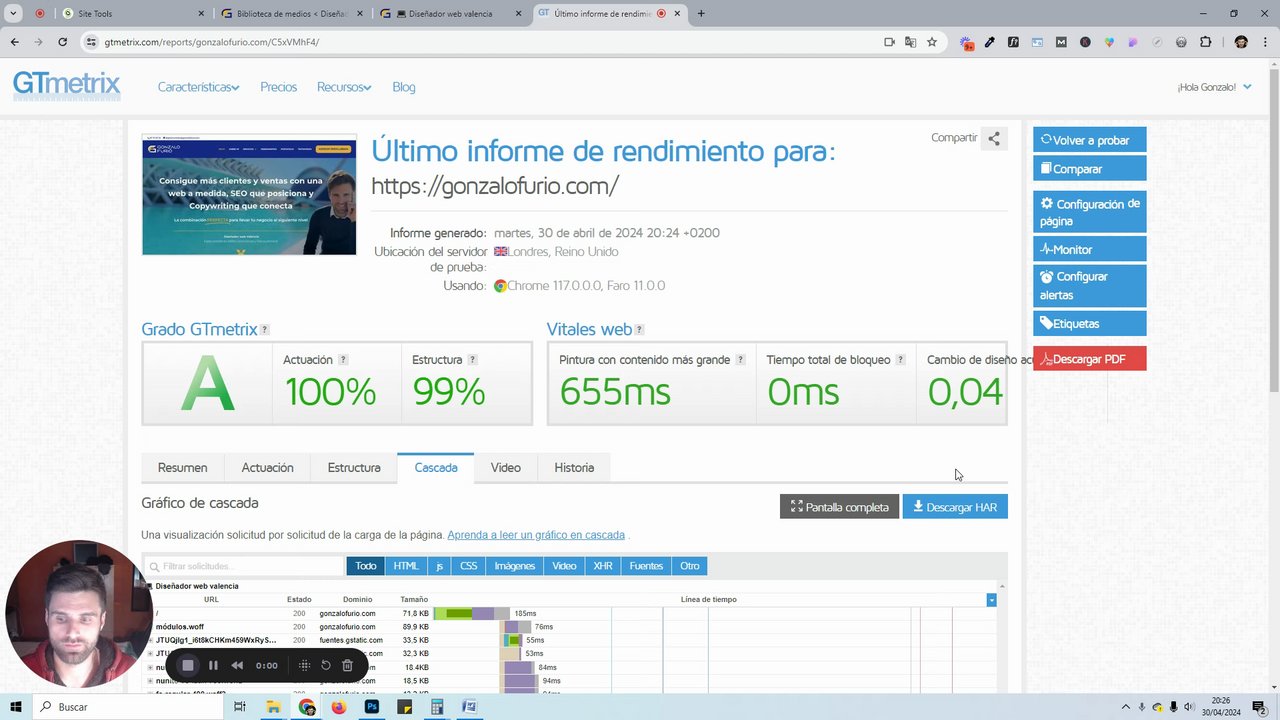Expand the Recursos dropdown menu
This screenshot has width=1280, height=720.
pos(344,87)
